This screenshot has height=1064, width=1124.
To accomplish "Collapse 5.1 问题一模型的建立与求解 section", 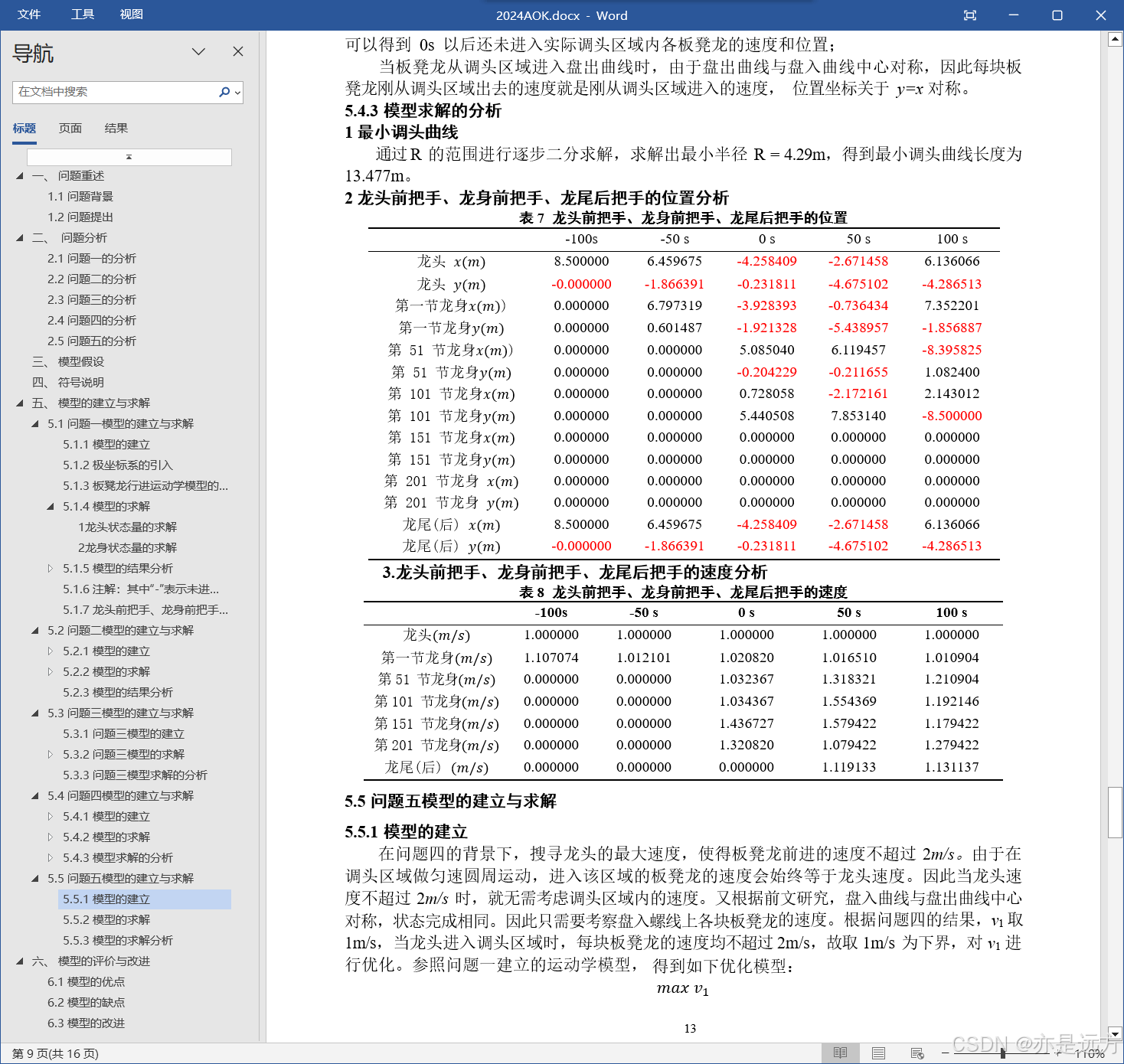I will pos(35,424).
